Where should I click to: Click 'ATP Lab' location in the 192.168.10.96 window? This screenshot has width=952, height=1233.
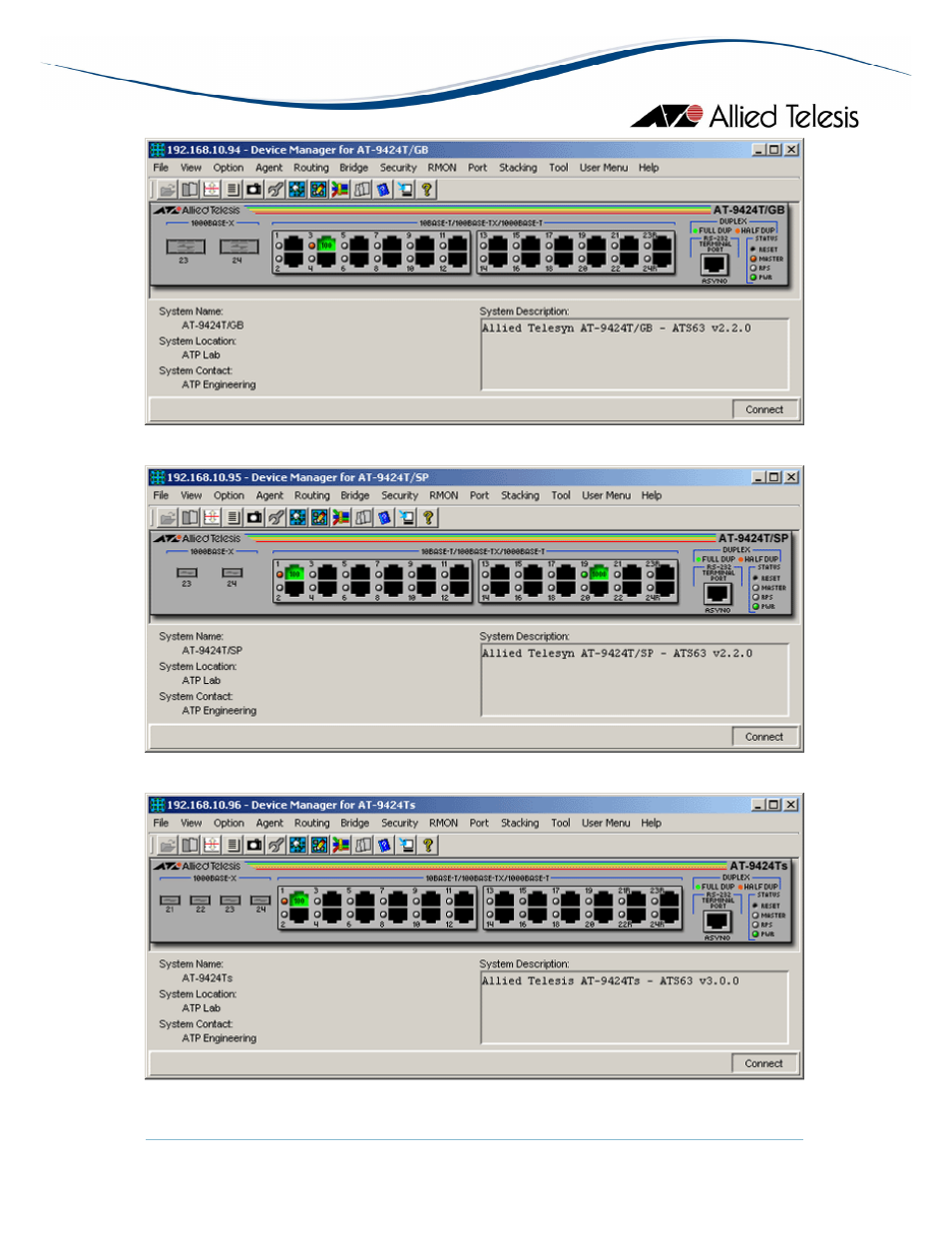pyautogui.click(x=201, y=1008)
